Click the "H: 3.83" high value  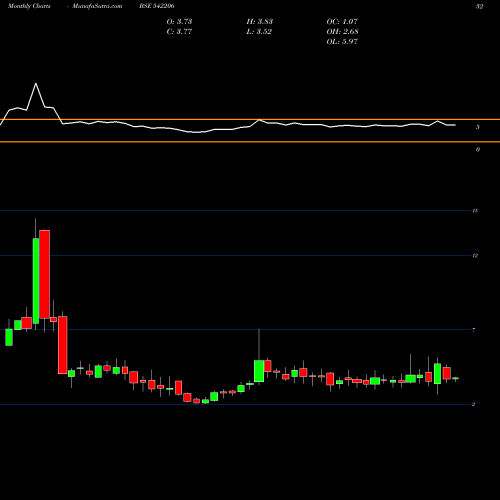coord(260,21)
